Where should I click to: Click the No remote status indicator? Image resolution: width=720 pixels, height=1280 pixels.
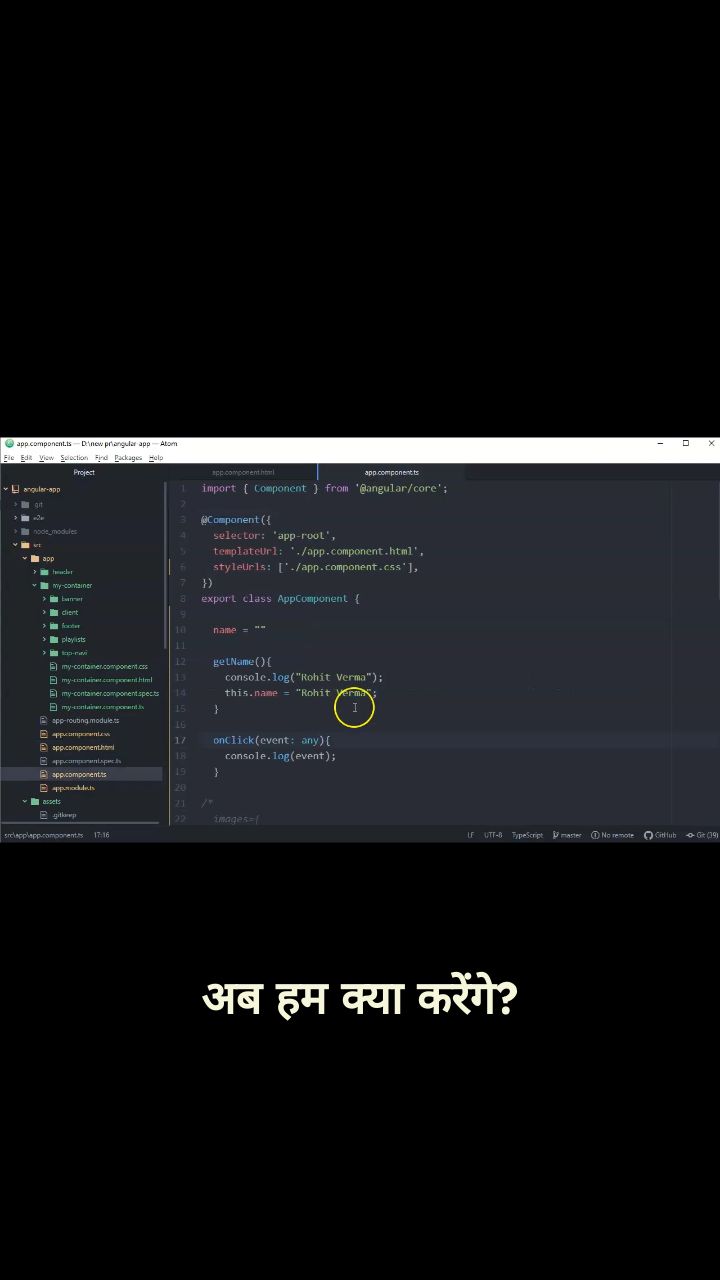612,835
